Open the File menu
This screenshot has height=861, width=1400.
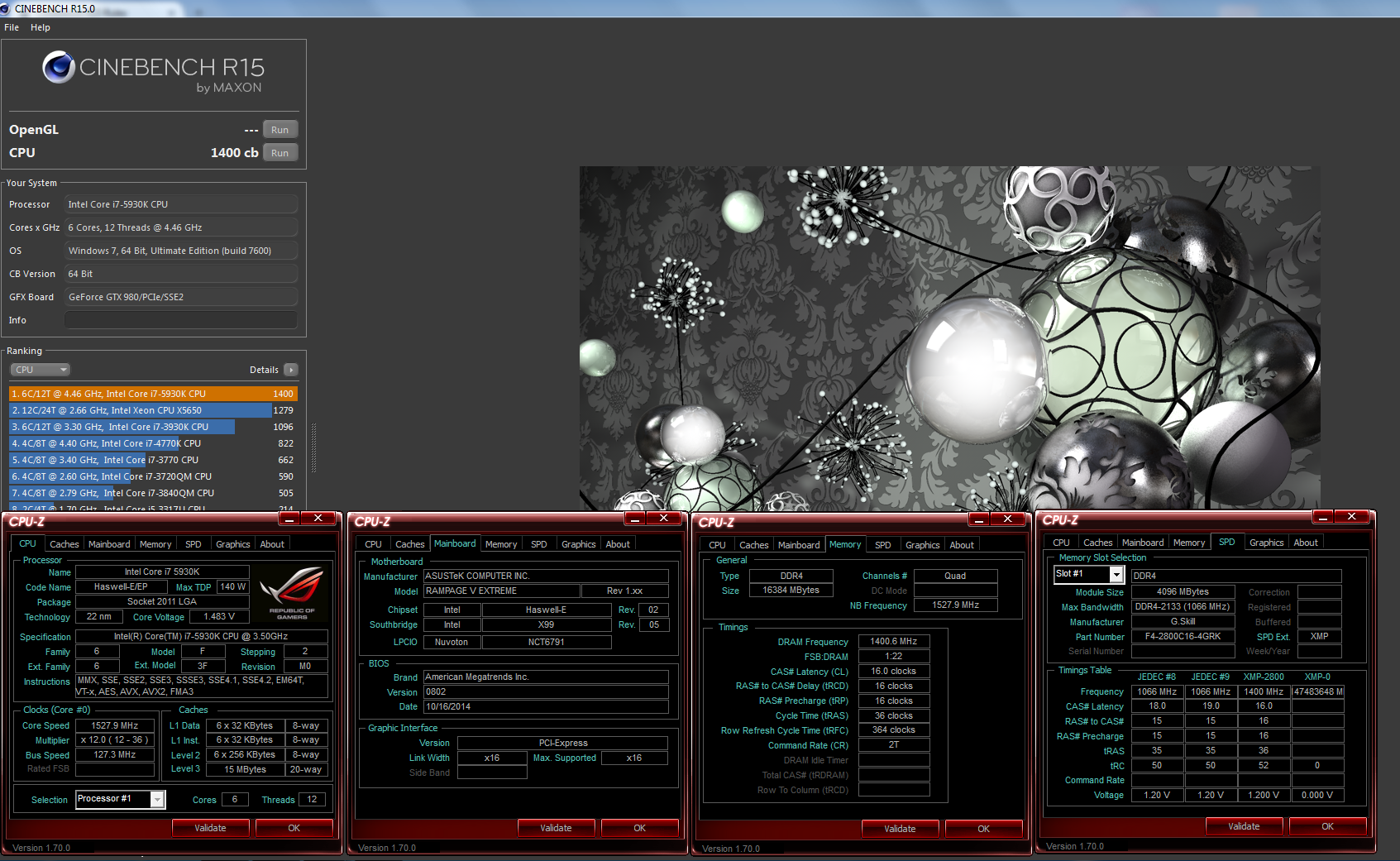[12, 27]
